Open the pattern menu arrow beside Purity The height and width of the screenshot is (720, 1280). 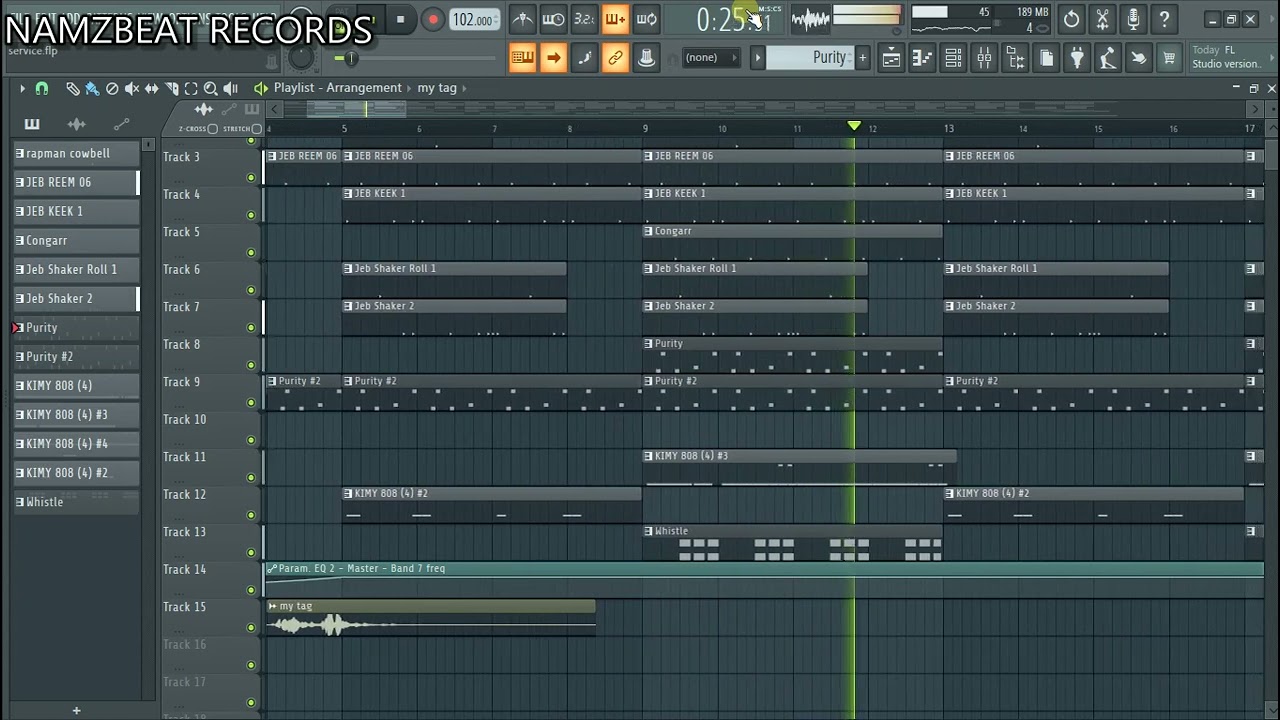[757, 58]
